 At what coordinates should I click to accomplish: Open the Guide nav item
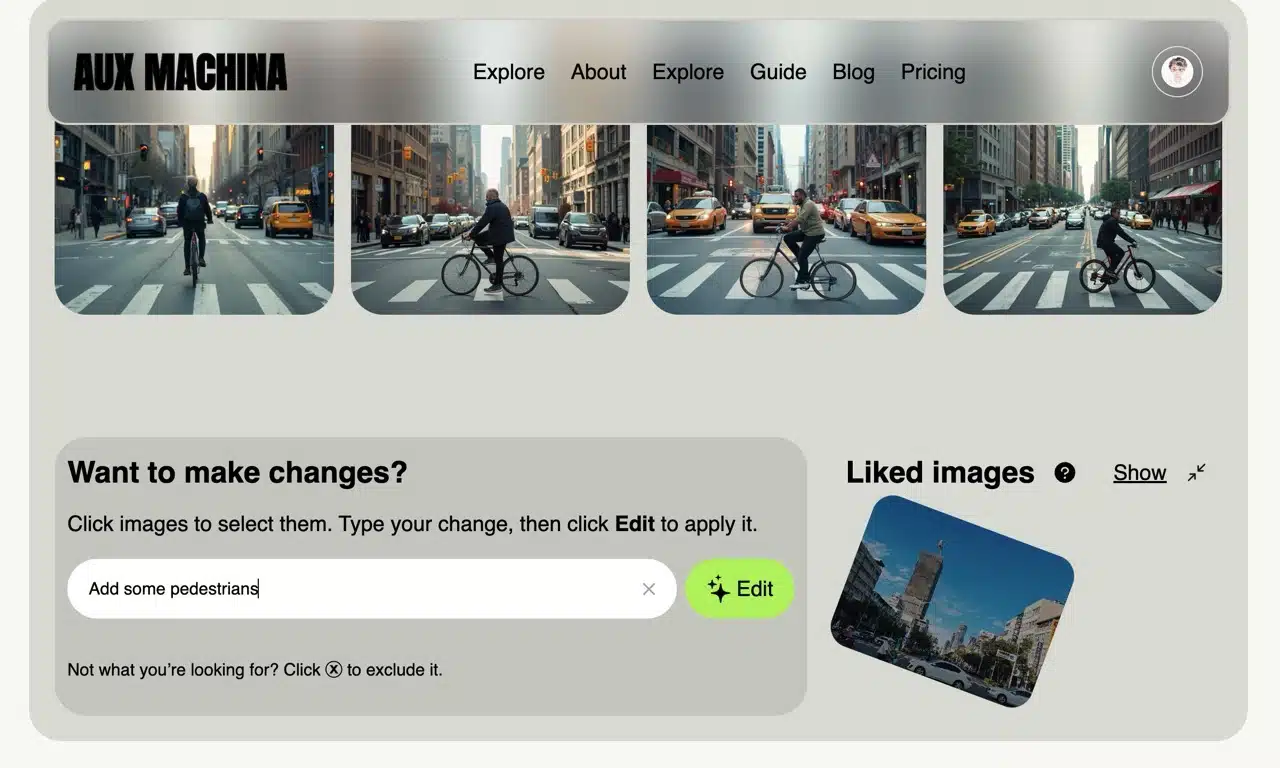click(778, 72)
